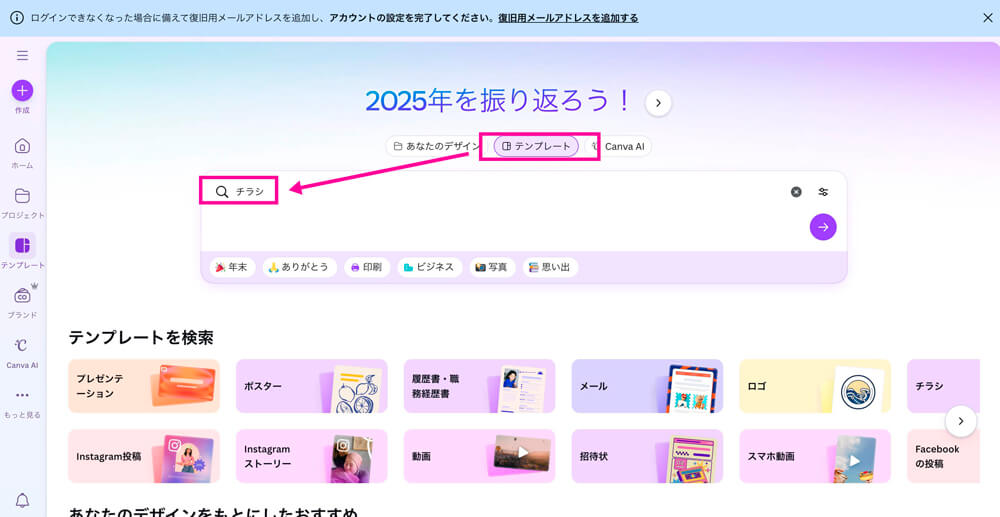Image resolution: width=1000 pixels, height=517 pixels.
Task: Click the 復旧用メールアドレスを追加する link
Action: (567, 18)
